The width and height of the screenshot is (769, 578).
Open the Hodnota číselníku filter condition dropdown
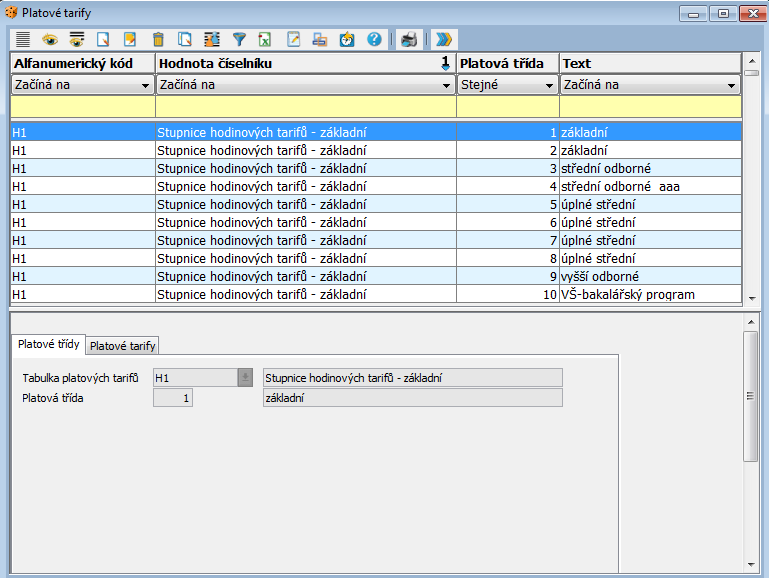click(x=446, y=85)
